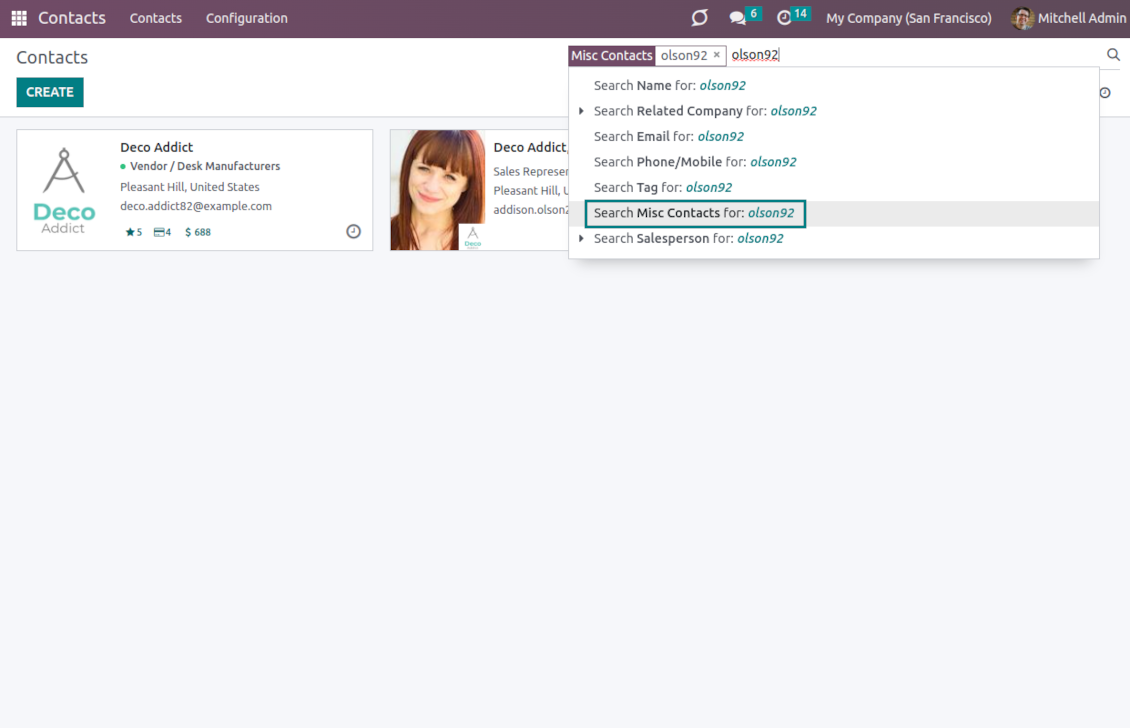Click the magnifying glass search icon
1130x728 pixels.
[x=1113, y=55]
